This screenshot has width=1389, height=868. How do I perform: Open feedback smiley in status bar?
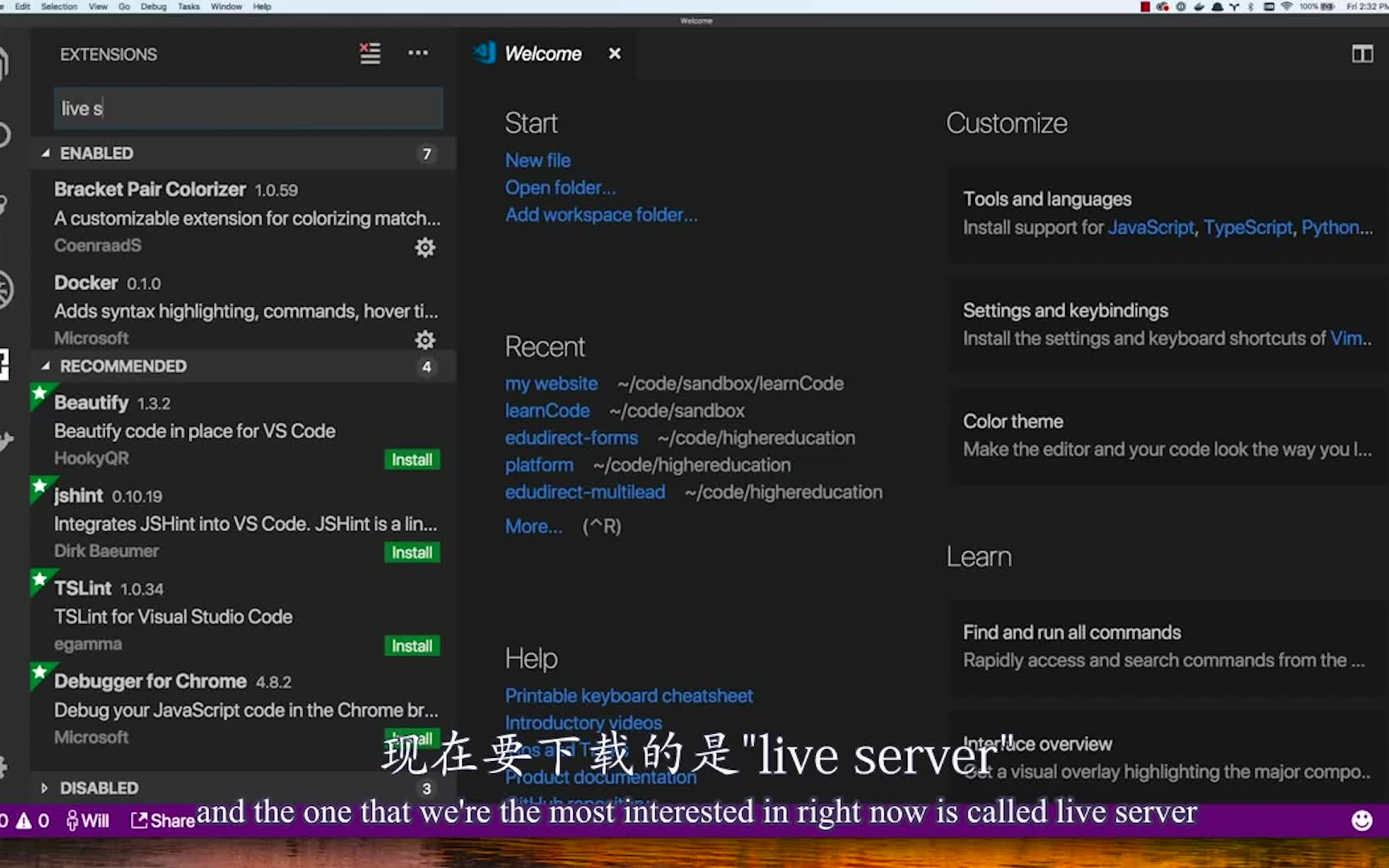click(x=1362, y=821)
